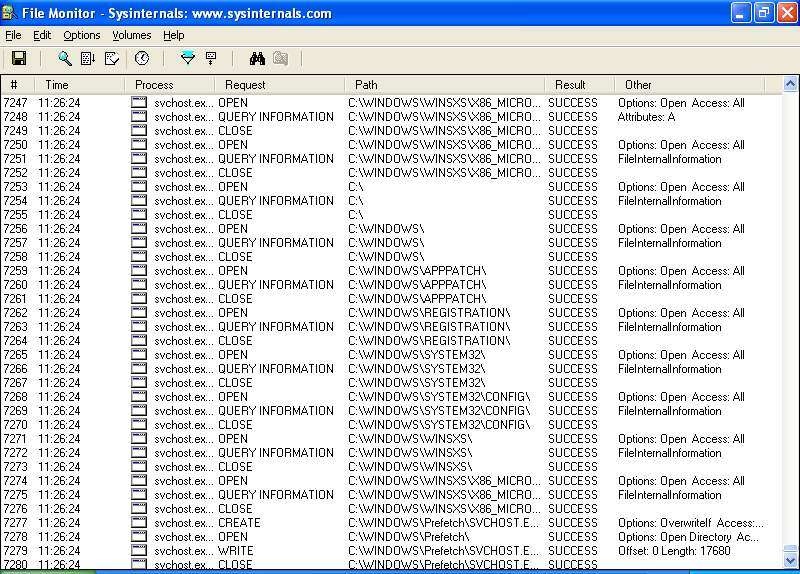
Task: Open the Edit menu
Action: pyautogui.click(x=42, y=35)
